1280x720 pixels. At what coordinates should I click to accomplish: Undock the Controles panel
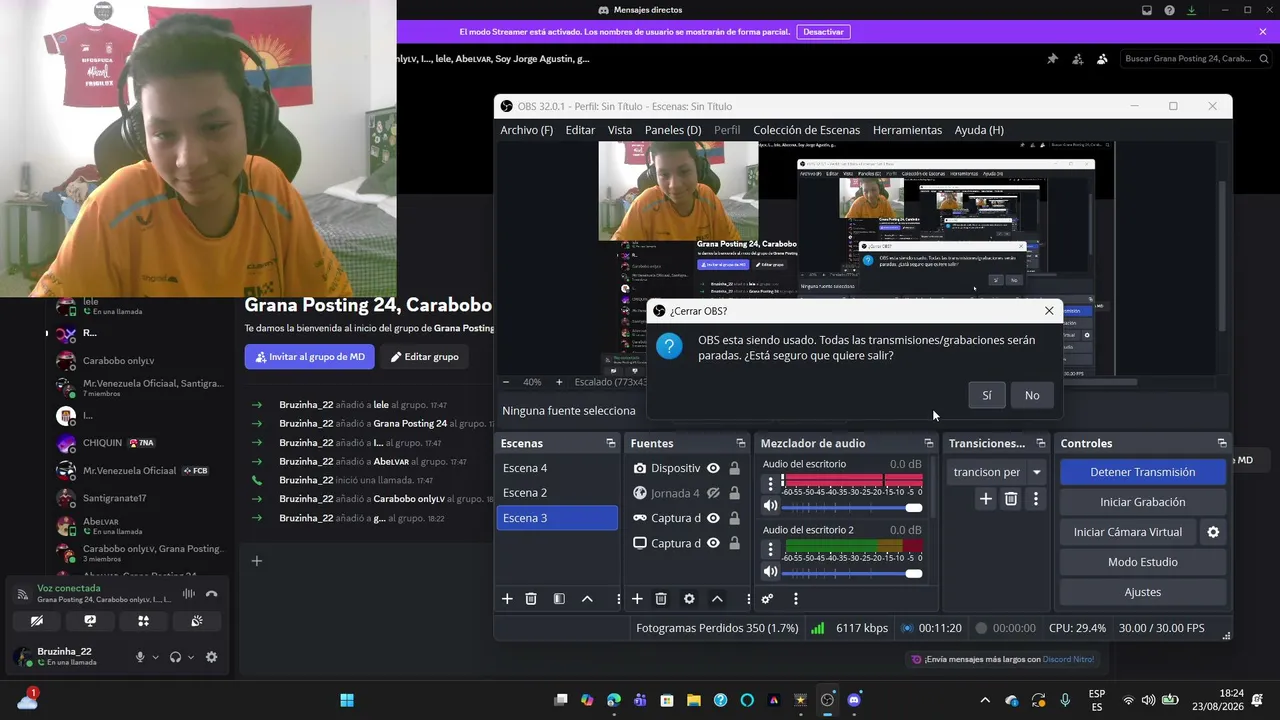tap(1222, 443)
